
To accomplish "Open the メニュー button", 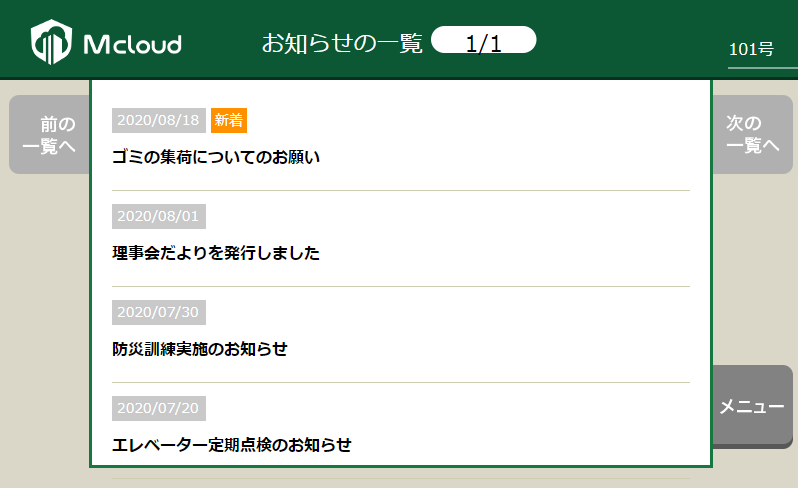I will tap(752, 406).
